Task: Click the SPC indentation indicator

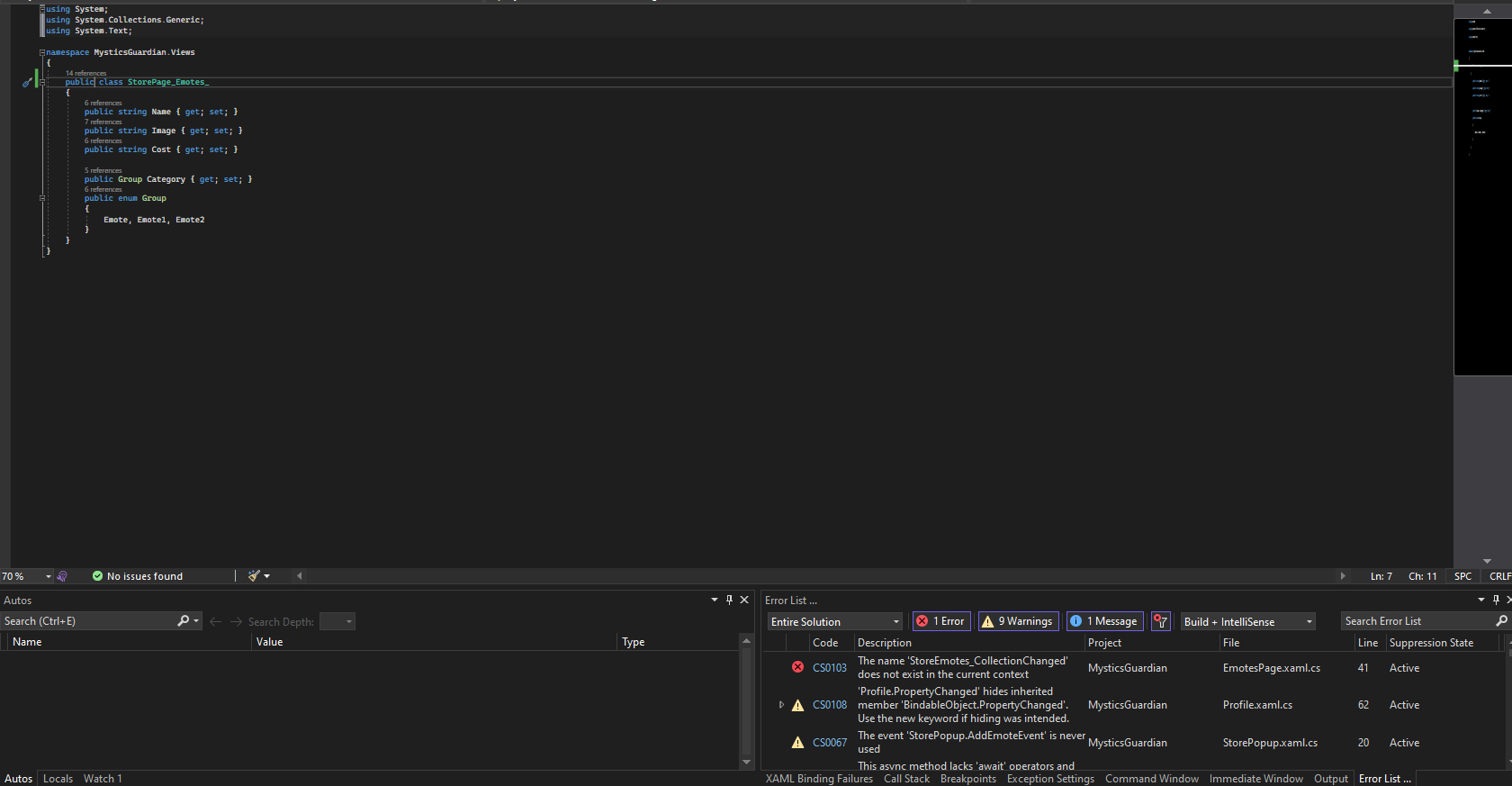Action: click(x=1463, y=576)
